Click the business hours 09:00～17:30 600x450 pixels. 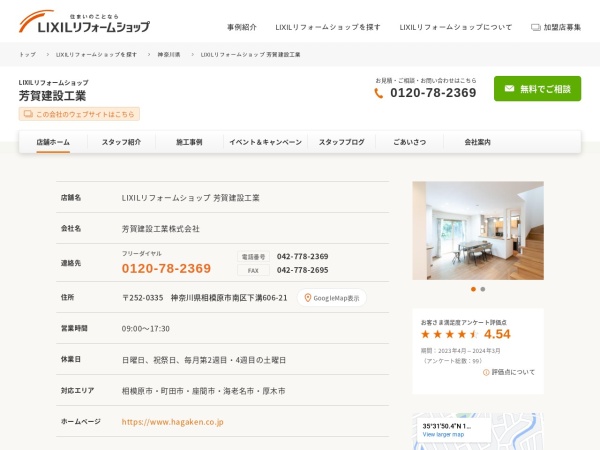[x=146, y=329]
